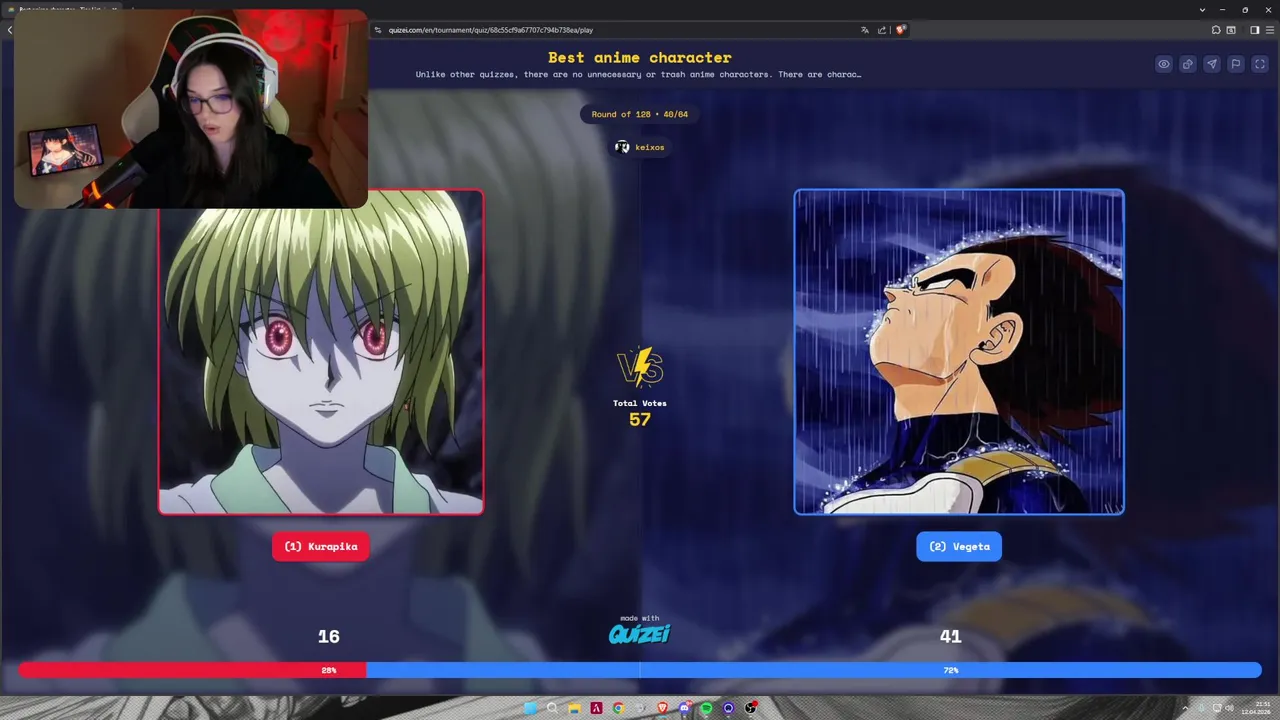Open File Explorer from taskbar
The height and width of the screenshot is (720, 1280).
click(x=574, y=708)
